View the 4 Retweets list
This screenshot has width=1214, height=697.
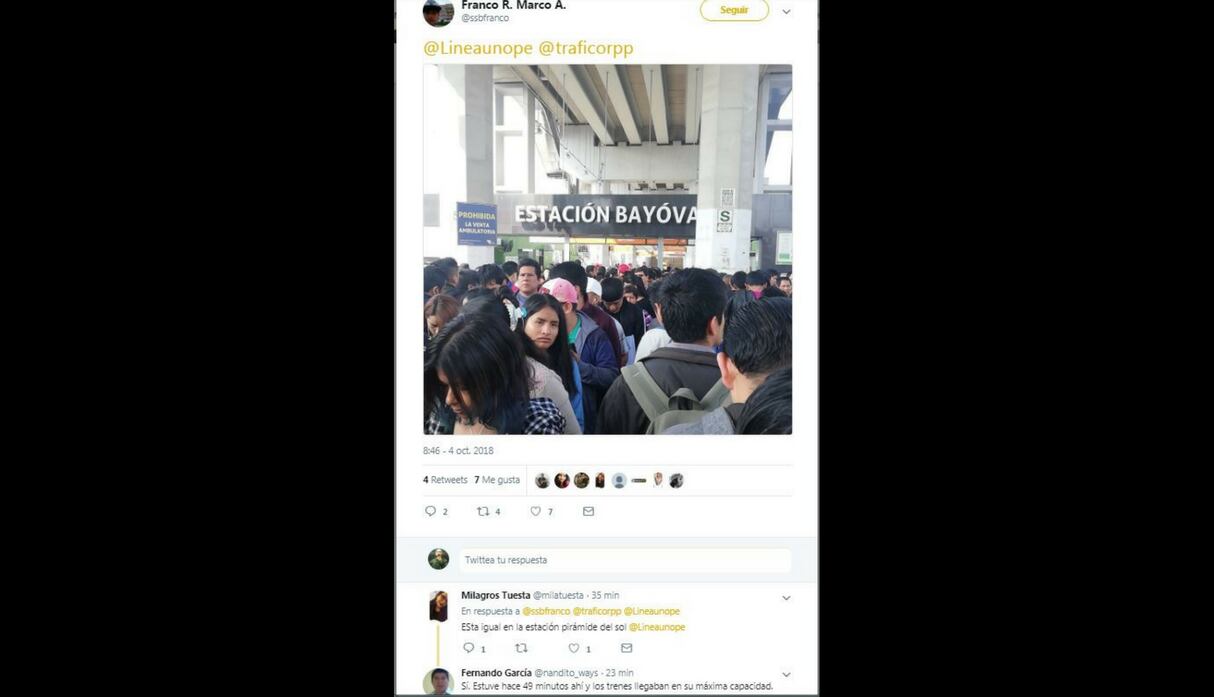click(x=445, y=480)
